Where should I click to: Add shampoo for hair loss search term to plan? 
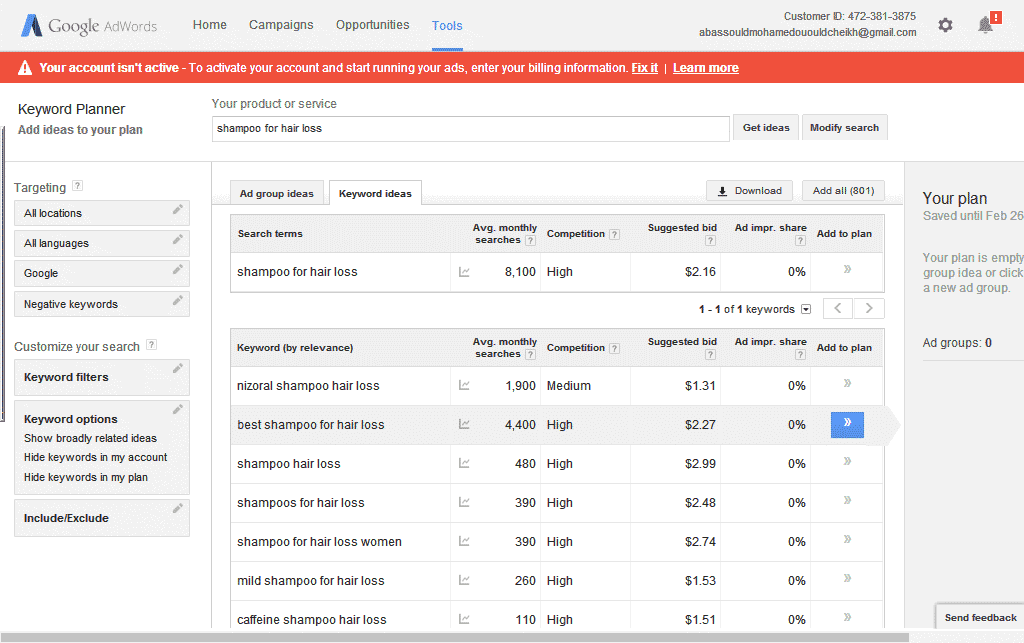pyautogui.click(x=847, y=269)
